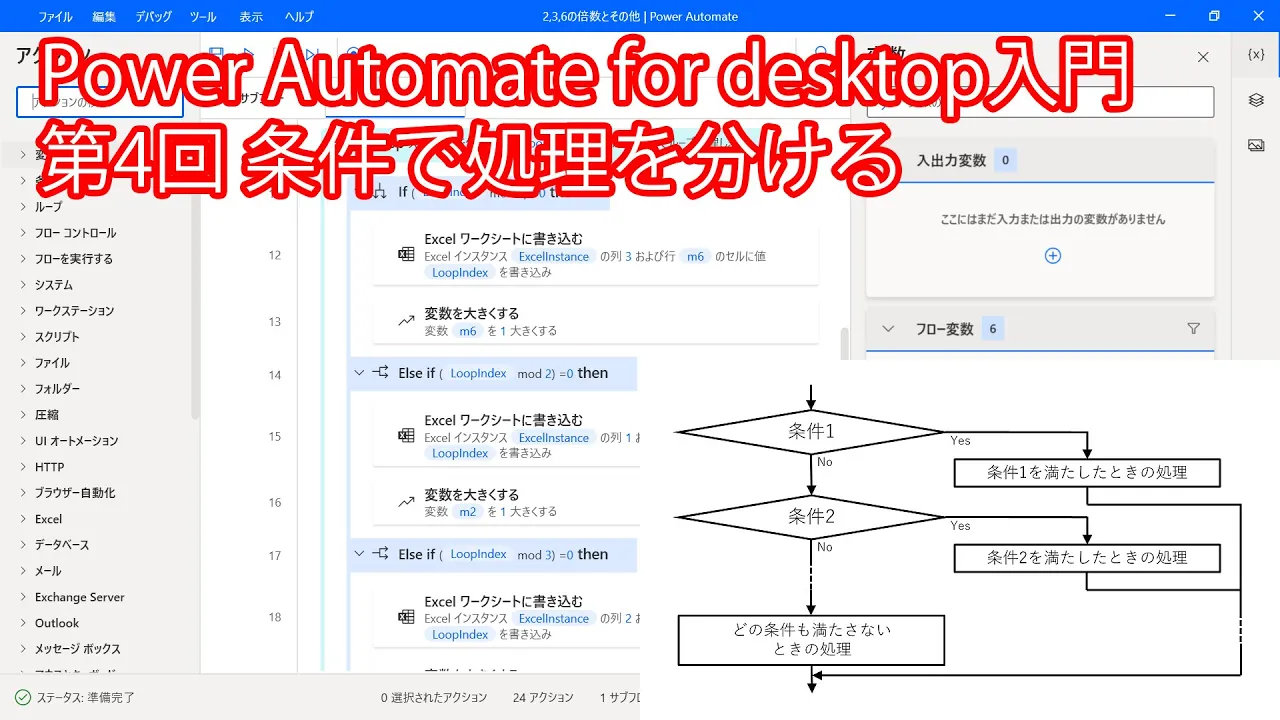Open the images pane icon in the right sidebar
The width and height of the screenshot is (1280, 720).
(x=1256, y=145)
